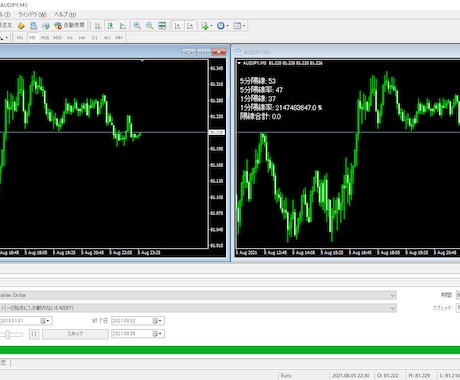Toggle chart auto scroll

pos(177,26)
